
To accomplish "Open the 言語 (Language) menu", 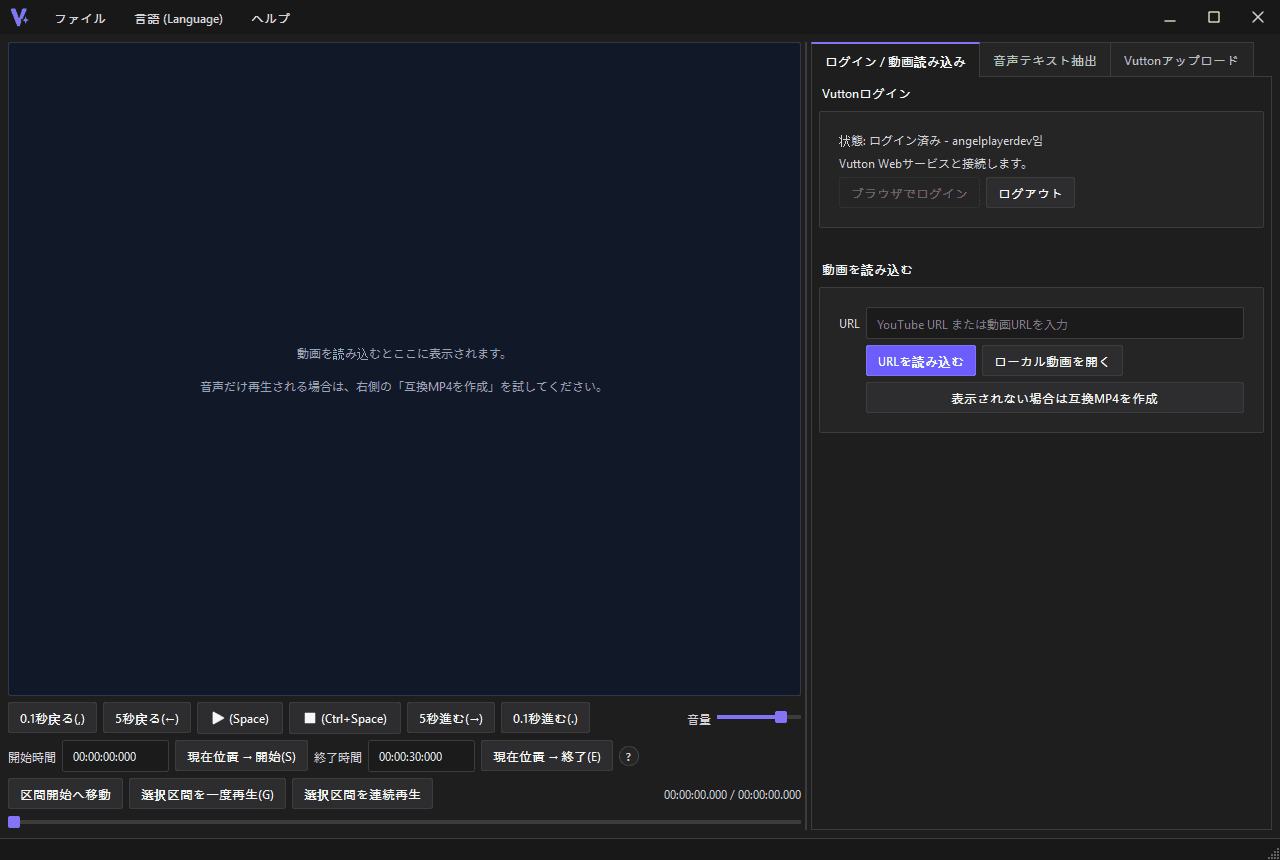I will pyautogui.click(x=179, y=18).
